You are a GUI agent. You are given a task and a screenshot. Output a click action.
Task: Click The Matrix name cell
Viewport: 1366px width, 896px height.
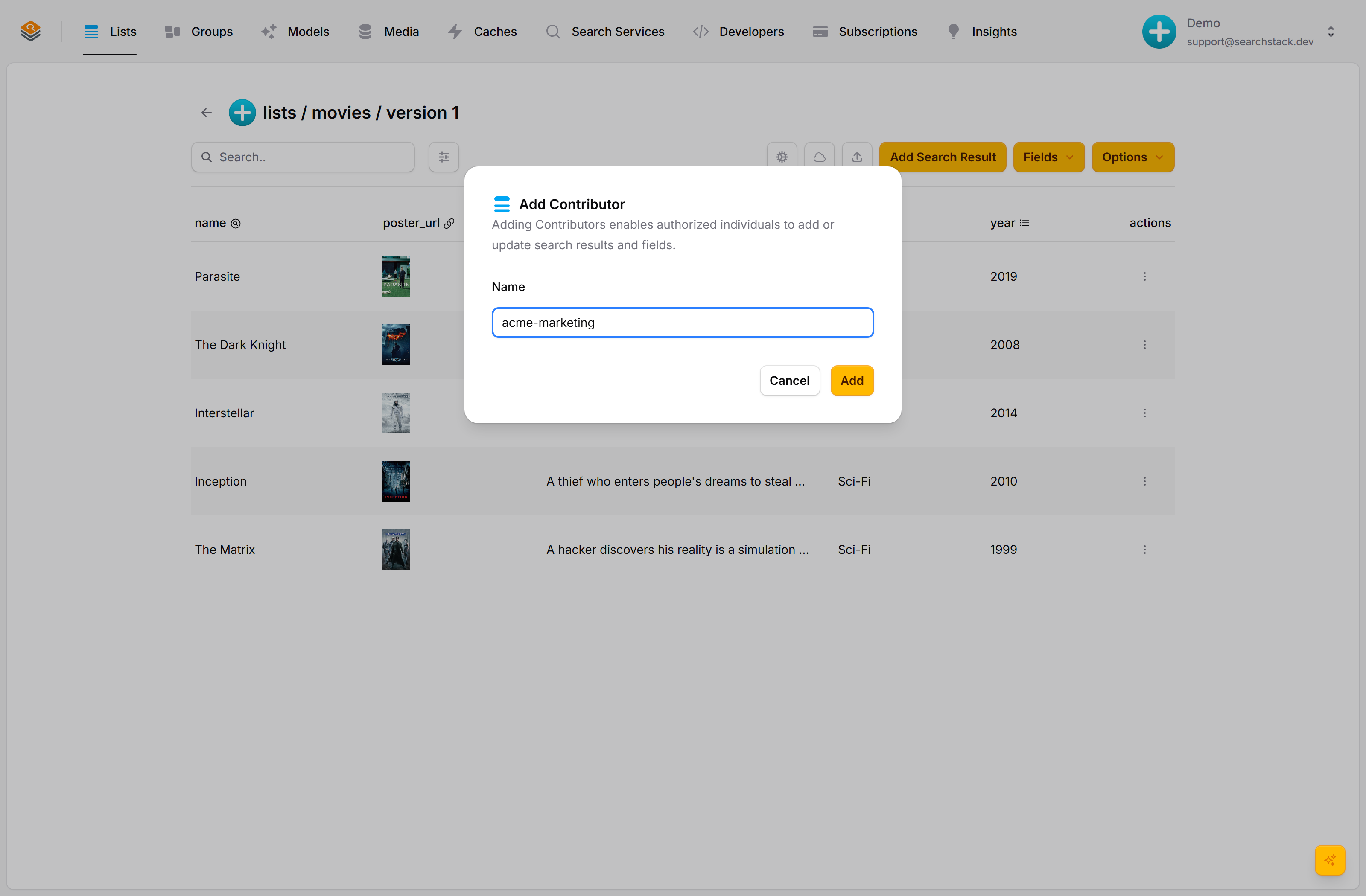225,550
